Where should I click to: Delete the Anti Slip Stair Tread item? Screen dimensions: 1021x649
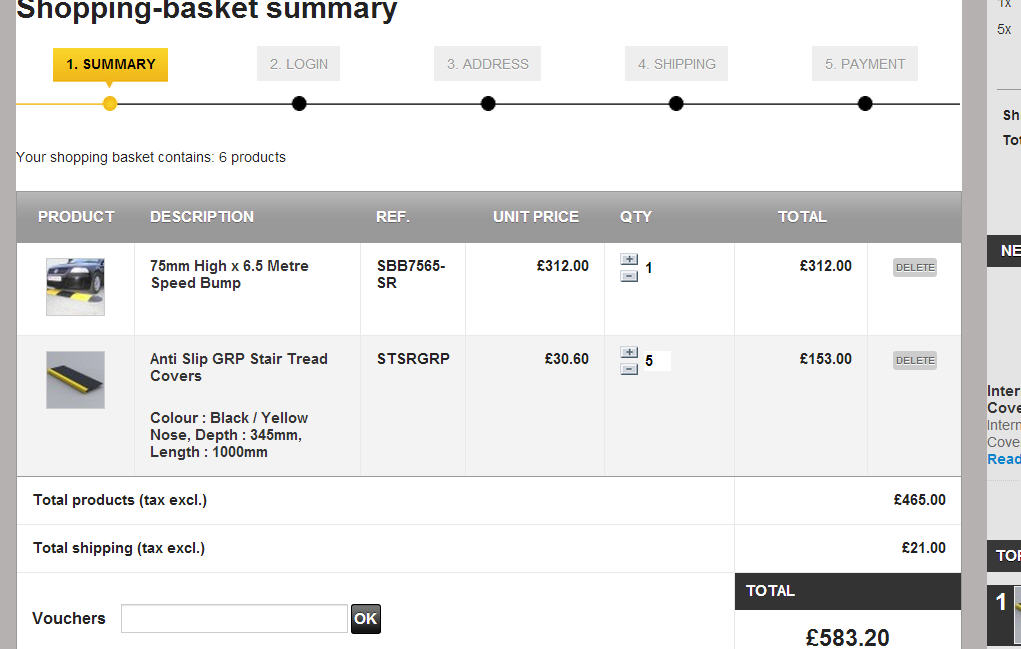pos(914,360)
